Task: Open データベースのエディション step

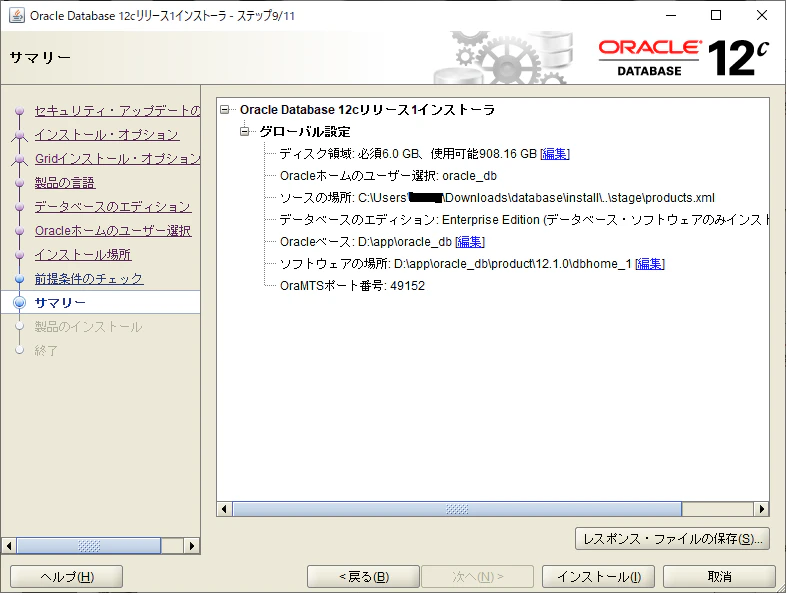Action: pos(113,207)
